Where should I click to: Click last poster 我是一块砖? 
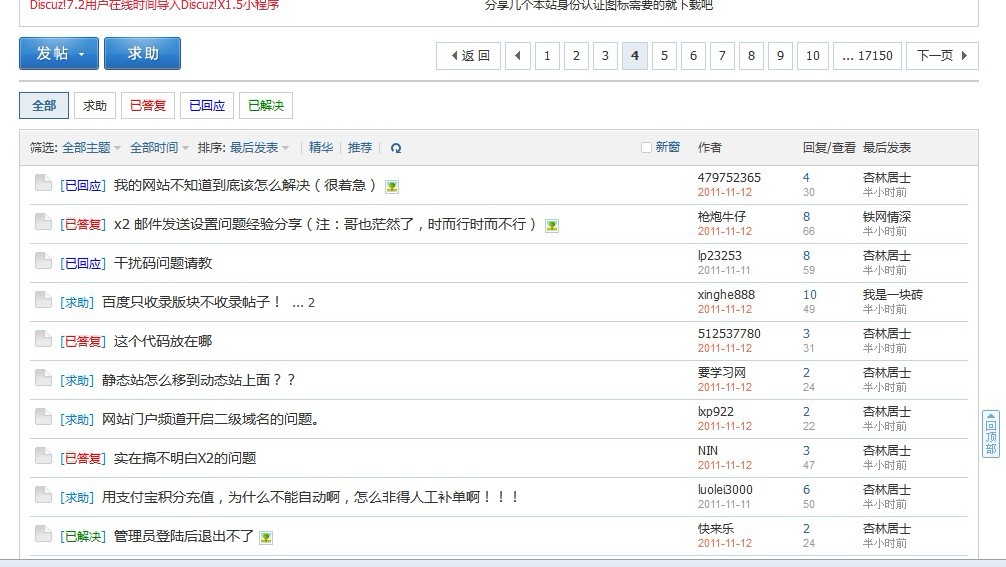(x=892, y=294)
